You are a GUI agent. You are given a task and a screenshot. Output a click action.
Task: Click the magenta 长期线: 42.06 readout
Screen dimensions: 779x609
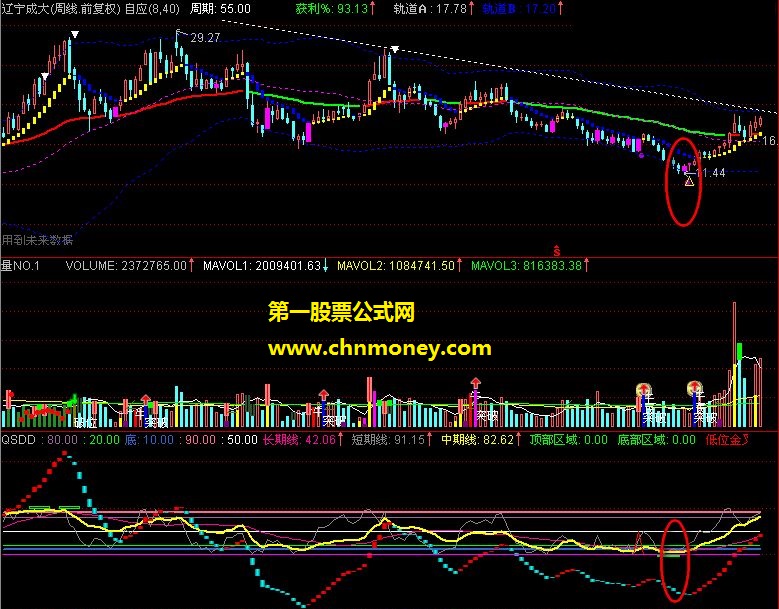pos(303,440)
